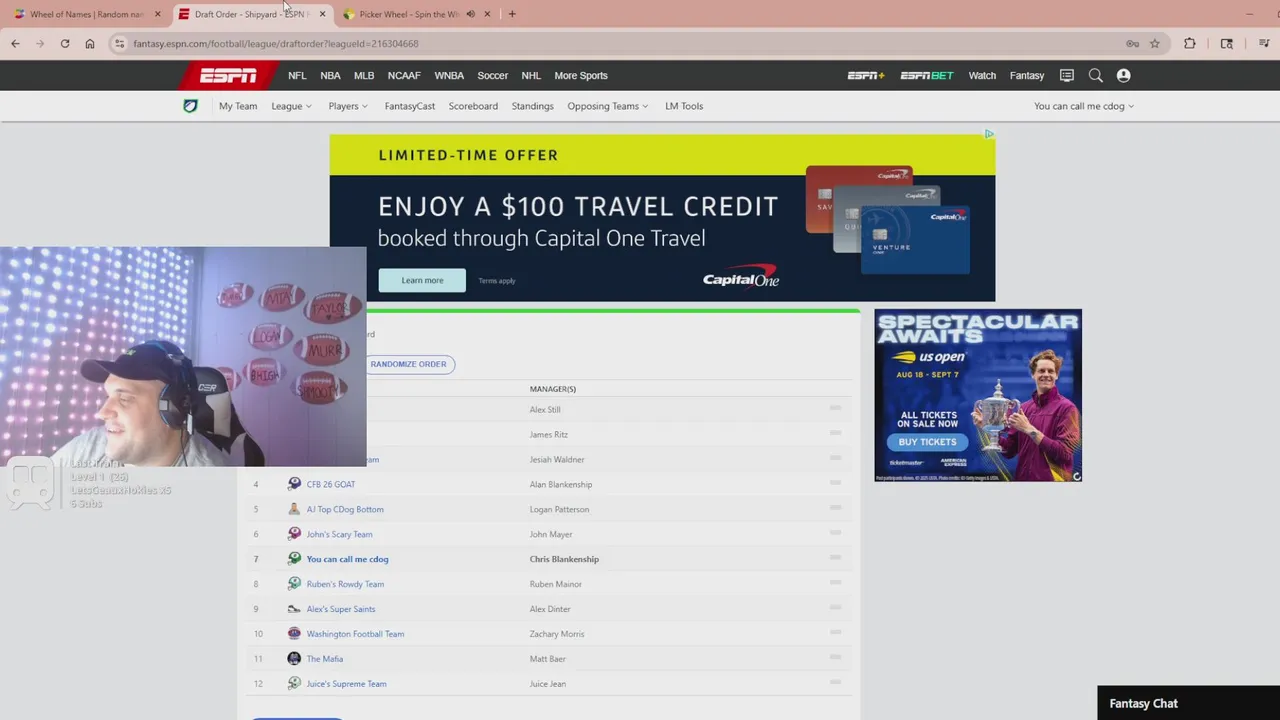Open the NBA menu item
Screen dimensions: 1280x720
pyautogui.click(x=330, y=75)
